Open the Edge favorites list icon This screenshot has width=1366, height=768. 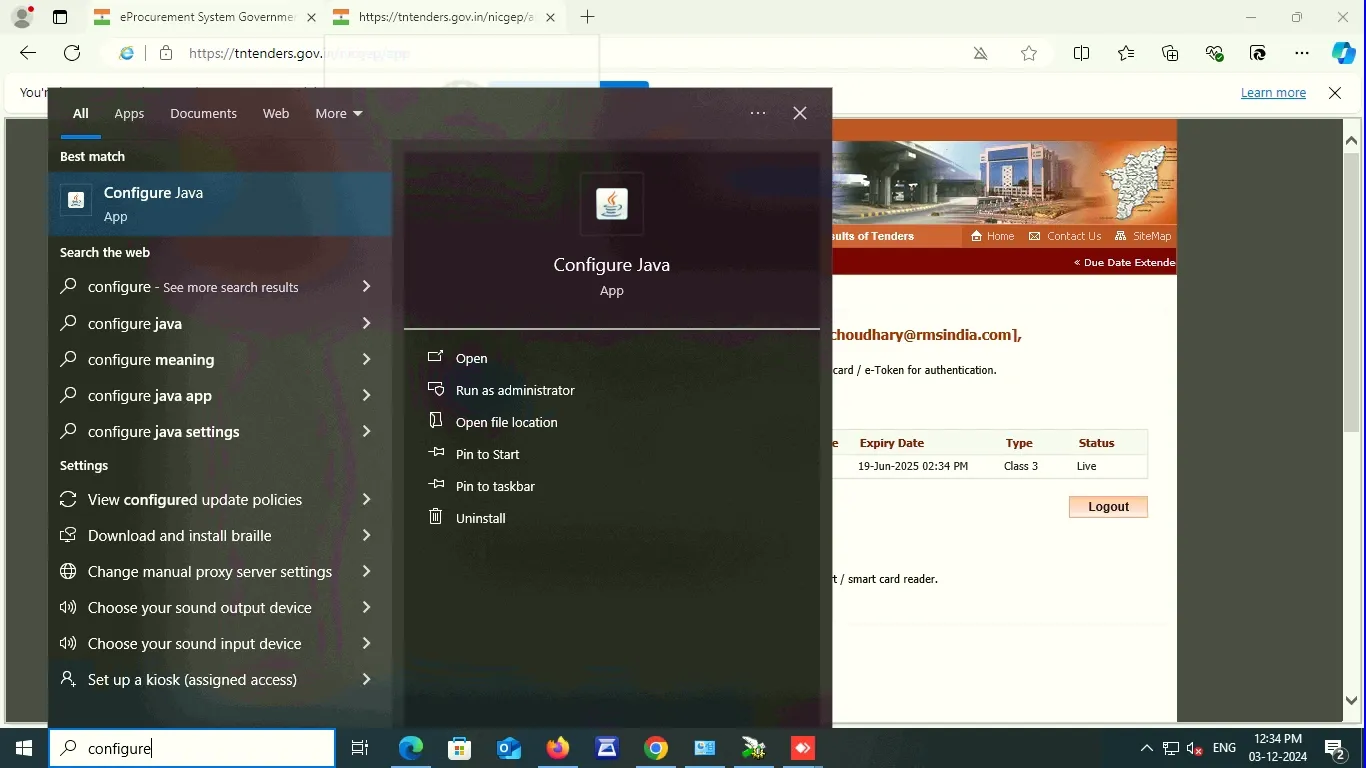[1126, 53]
